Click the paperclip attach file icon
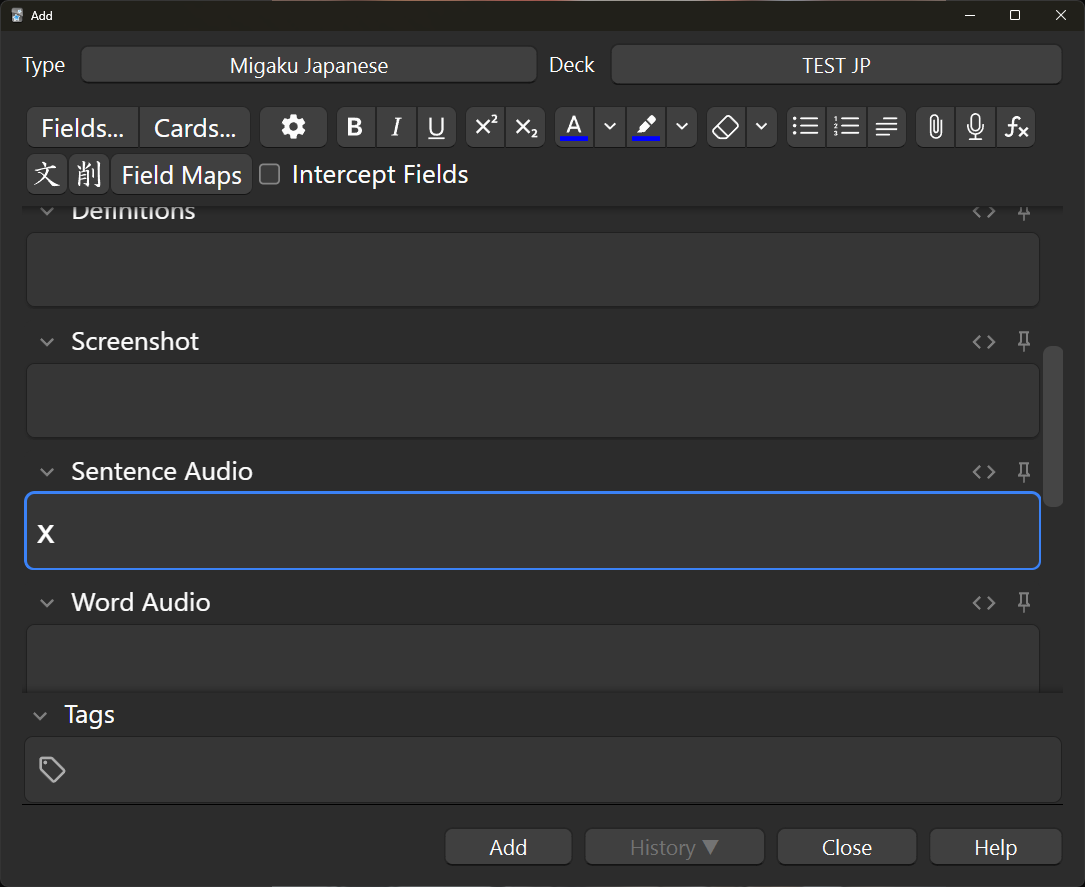Screen dimensions: 1085x887 (935, 128)
